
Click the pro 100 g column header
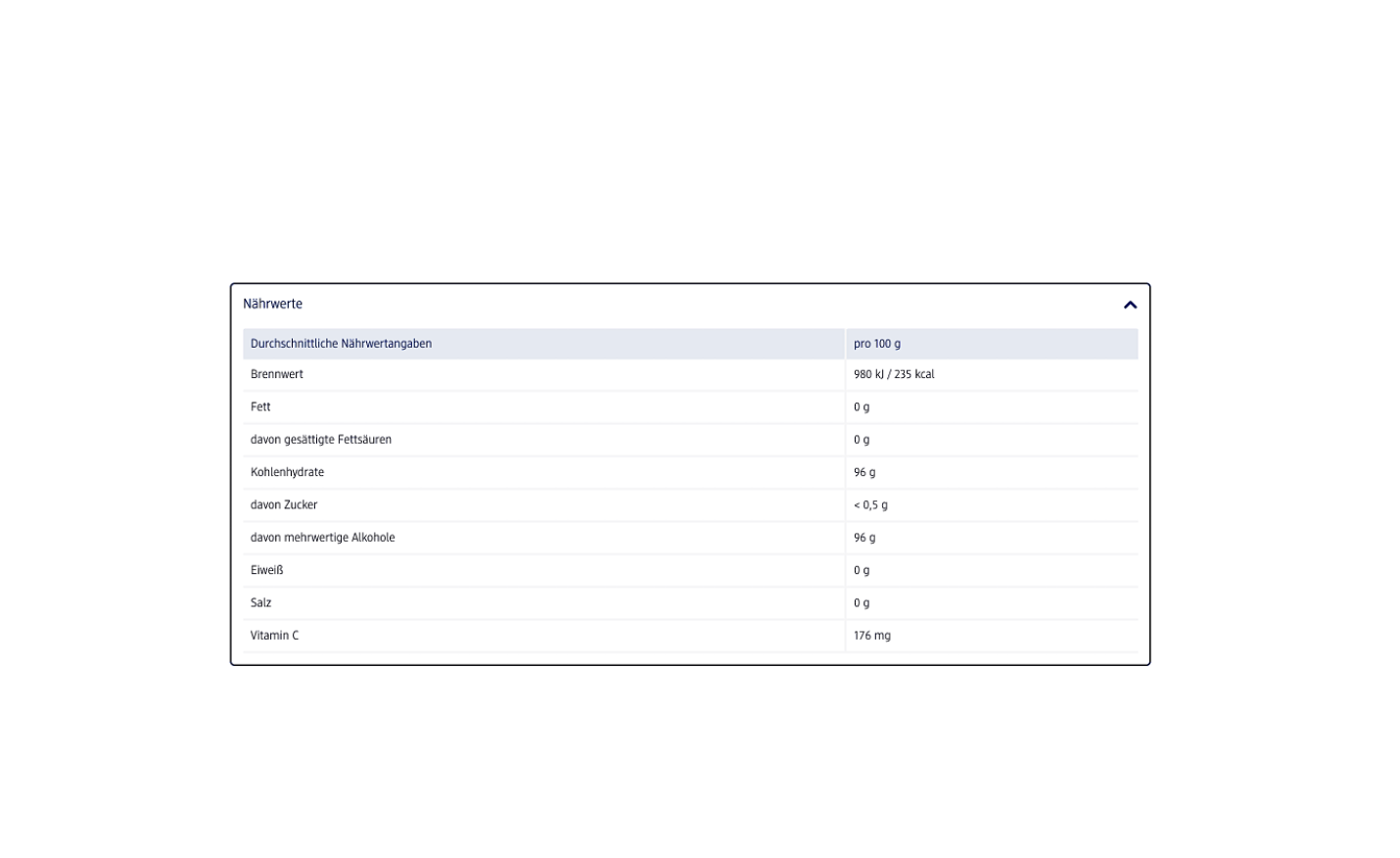click(876, 344)
